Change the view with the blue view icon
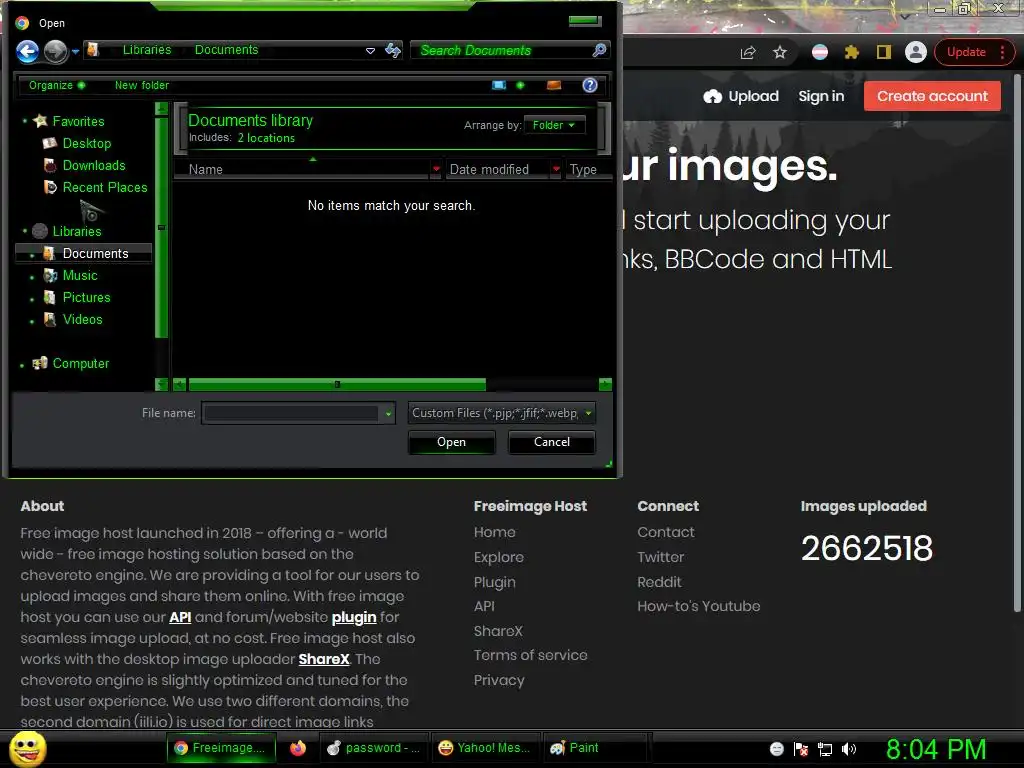Image resolution: width=1024 pixels, height=768 pixels. coord(499,85)
